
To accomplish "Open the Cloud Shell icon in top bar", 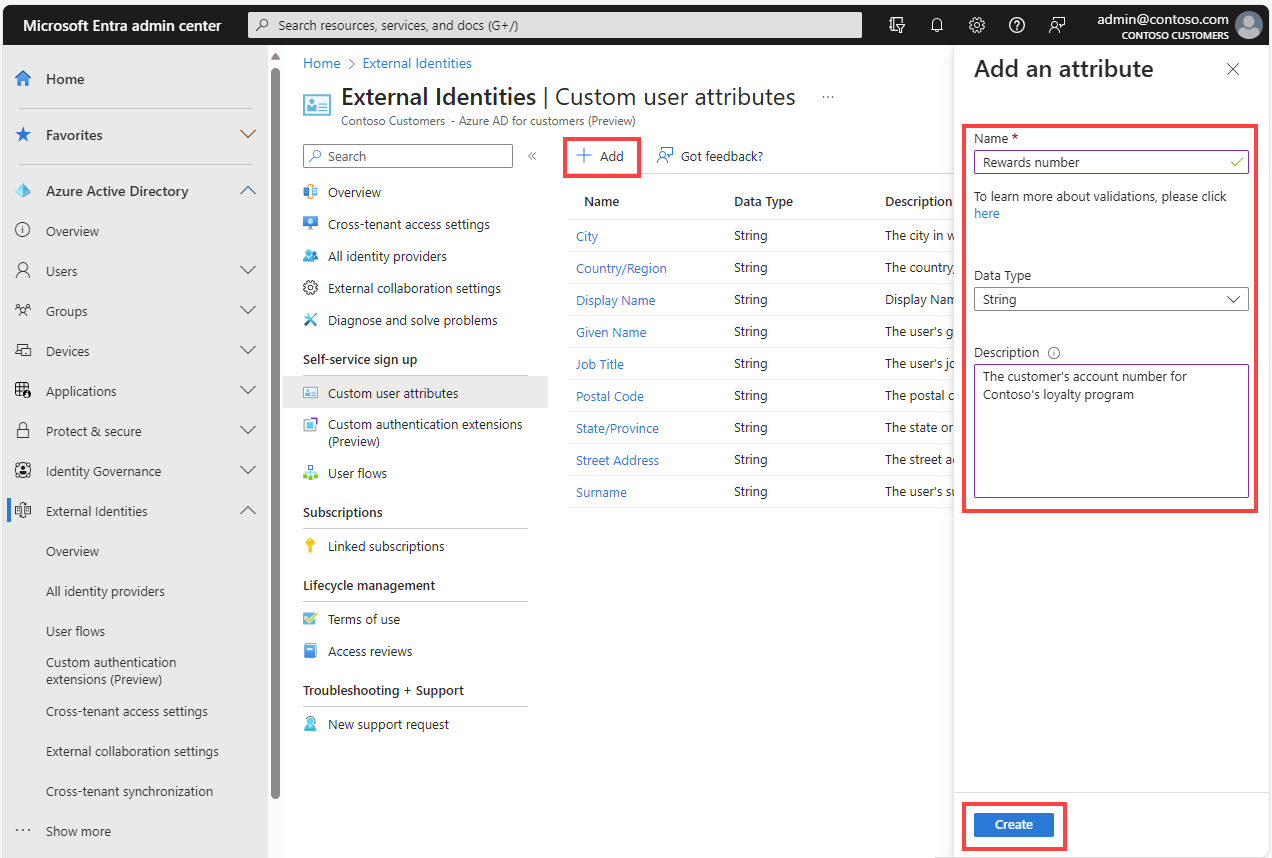I will pyautogui.click(x=896, y=25).
